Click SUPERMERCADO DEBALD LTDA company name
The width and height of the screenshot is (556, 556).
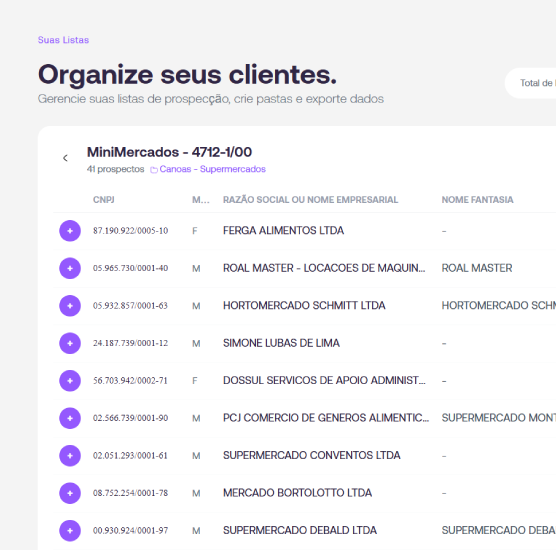tap(300, 530)
